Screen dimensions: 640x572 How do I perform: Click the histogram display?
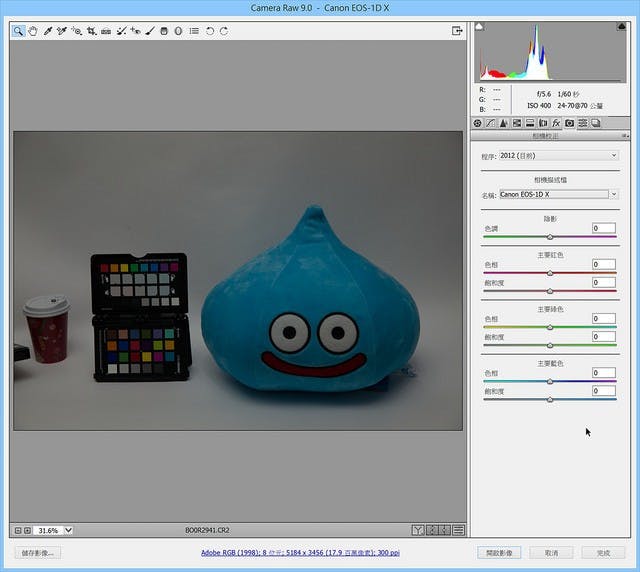point(550,52)
